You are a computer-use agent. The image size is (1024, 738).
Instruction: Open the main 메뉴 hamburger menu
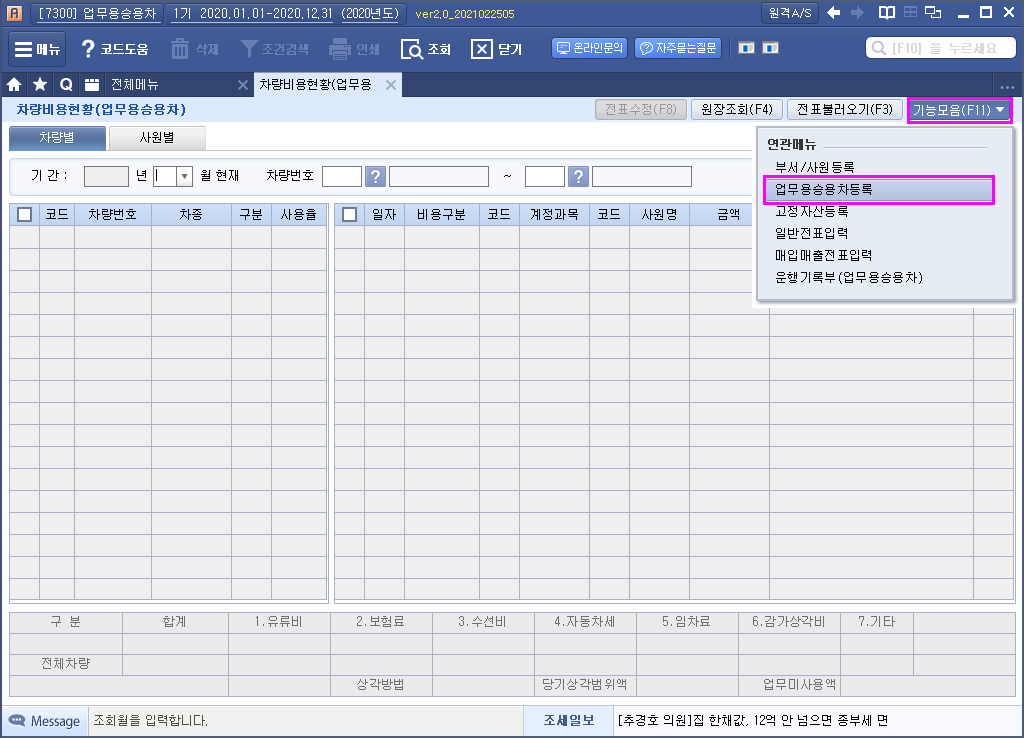(x=35, y=49)
